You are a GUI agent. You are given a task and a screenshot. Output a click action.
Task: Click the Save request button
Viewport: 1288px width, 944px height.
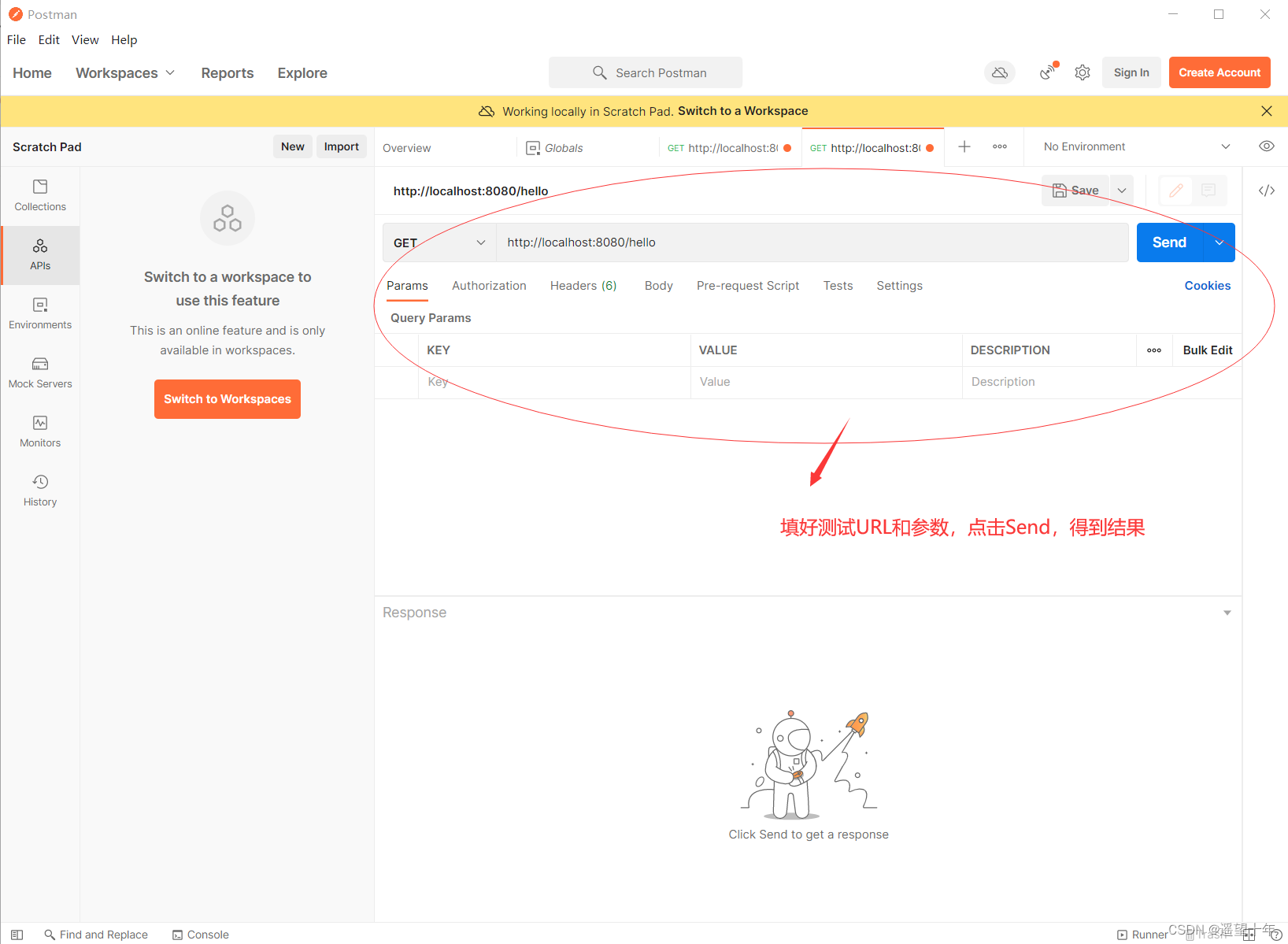pos(1075,191)
